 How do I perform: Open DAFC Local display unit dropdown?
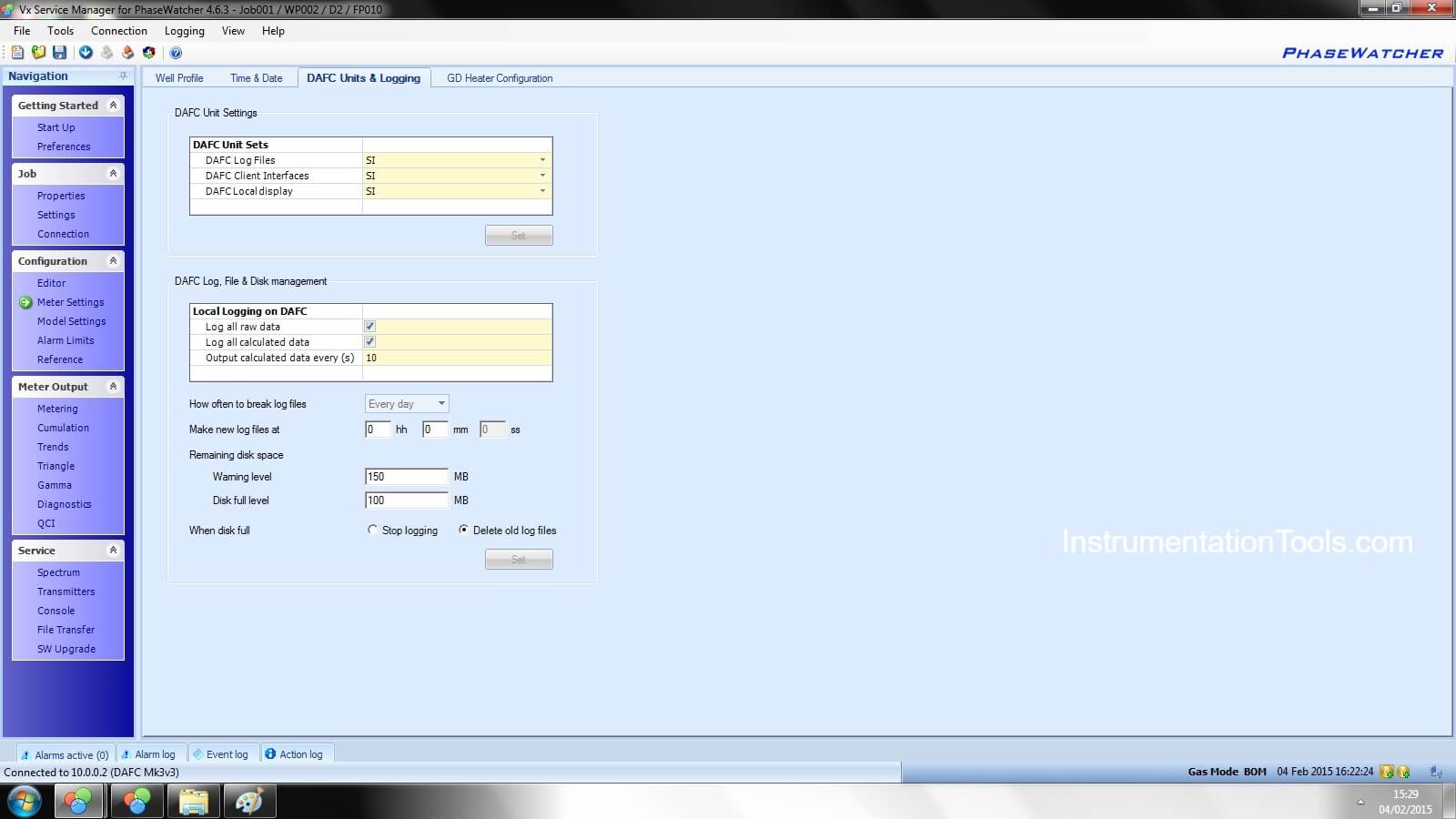tap(542, 191)
